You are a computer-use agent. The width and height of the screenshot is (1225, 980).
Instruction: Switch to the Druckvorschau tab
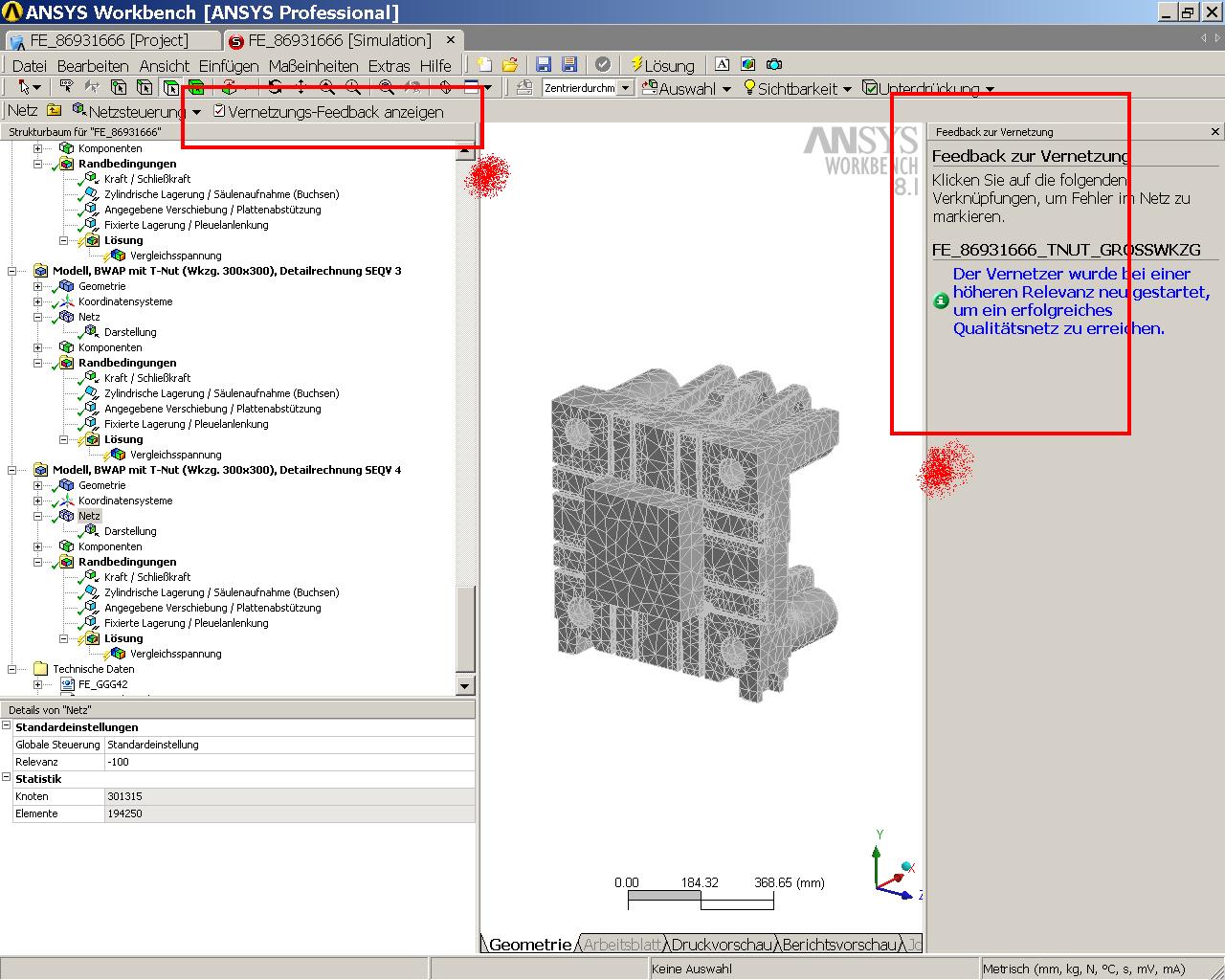point(721,945)
